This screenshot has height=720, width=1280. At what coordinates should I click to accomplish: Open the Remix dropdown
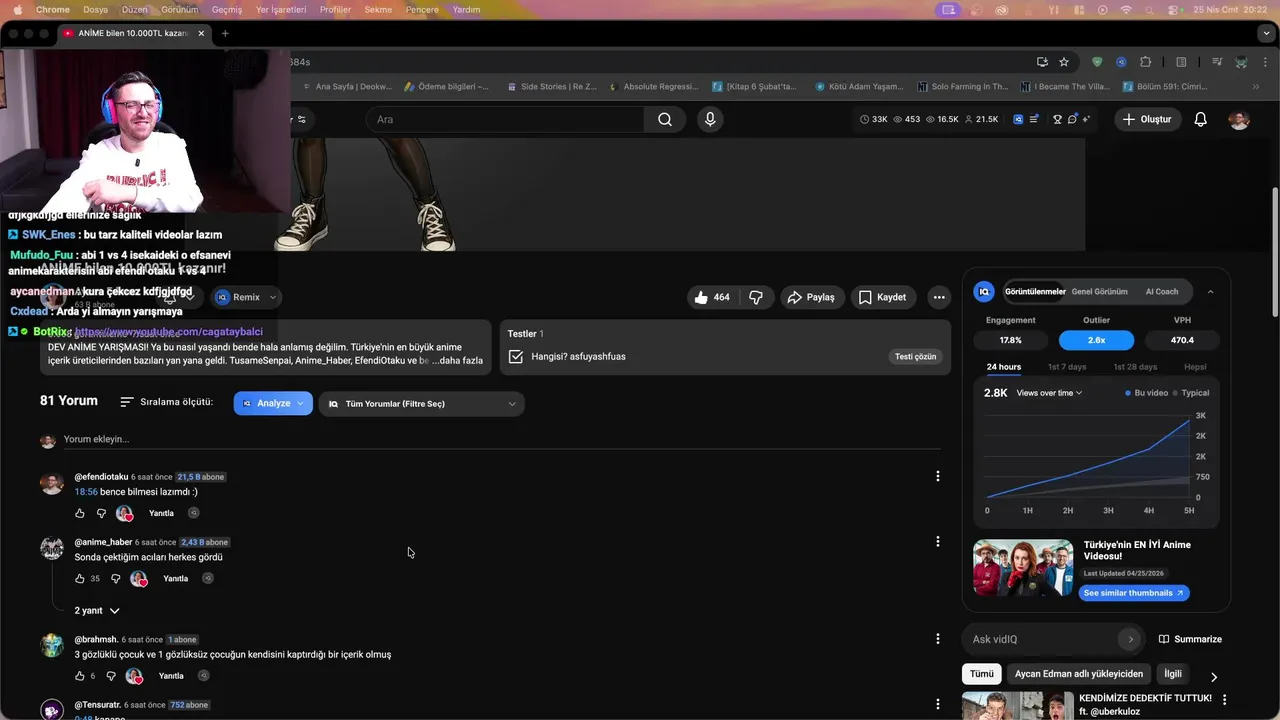click(247, 297)
